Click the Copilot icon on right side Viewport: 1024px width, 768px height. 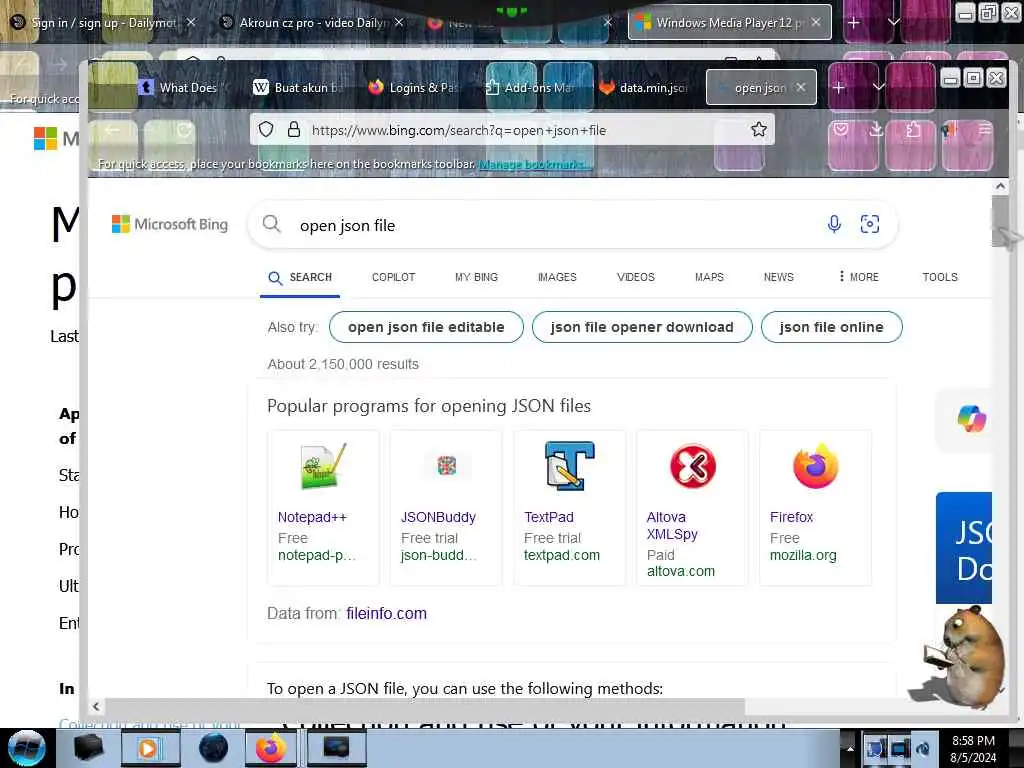[x=971, y=419]
